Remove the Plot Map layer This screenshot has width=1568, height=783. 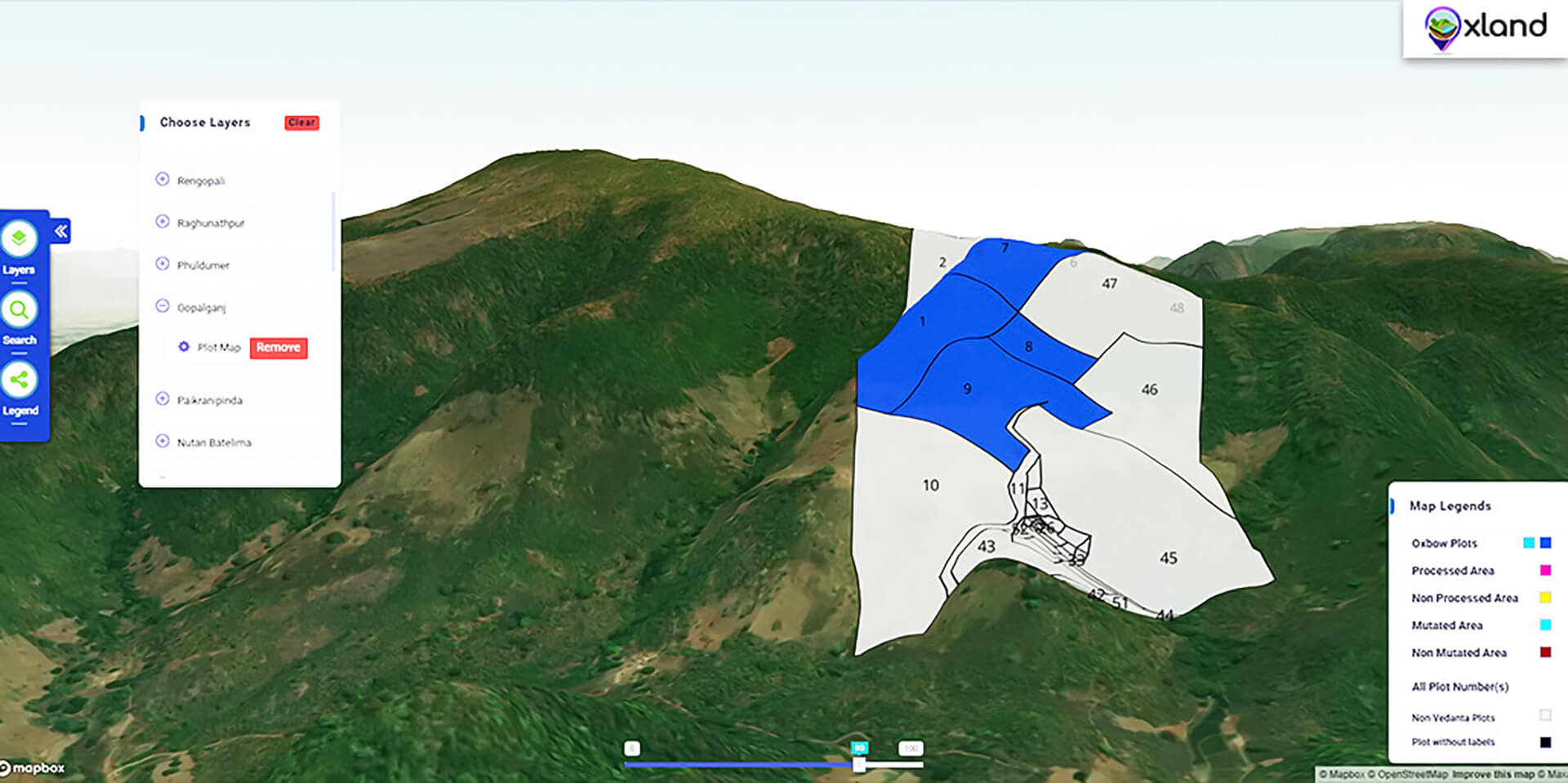(x=278, y=348)
